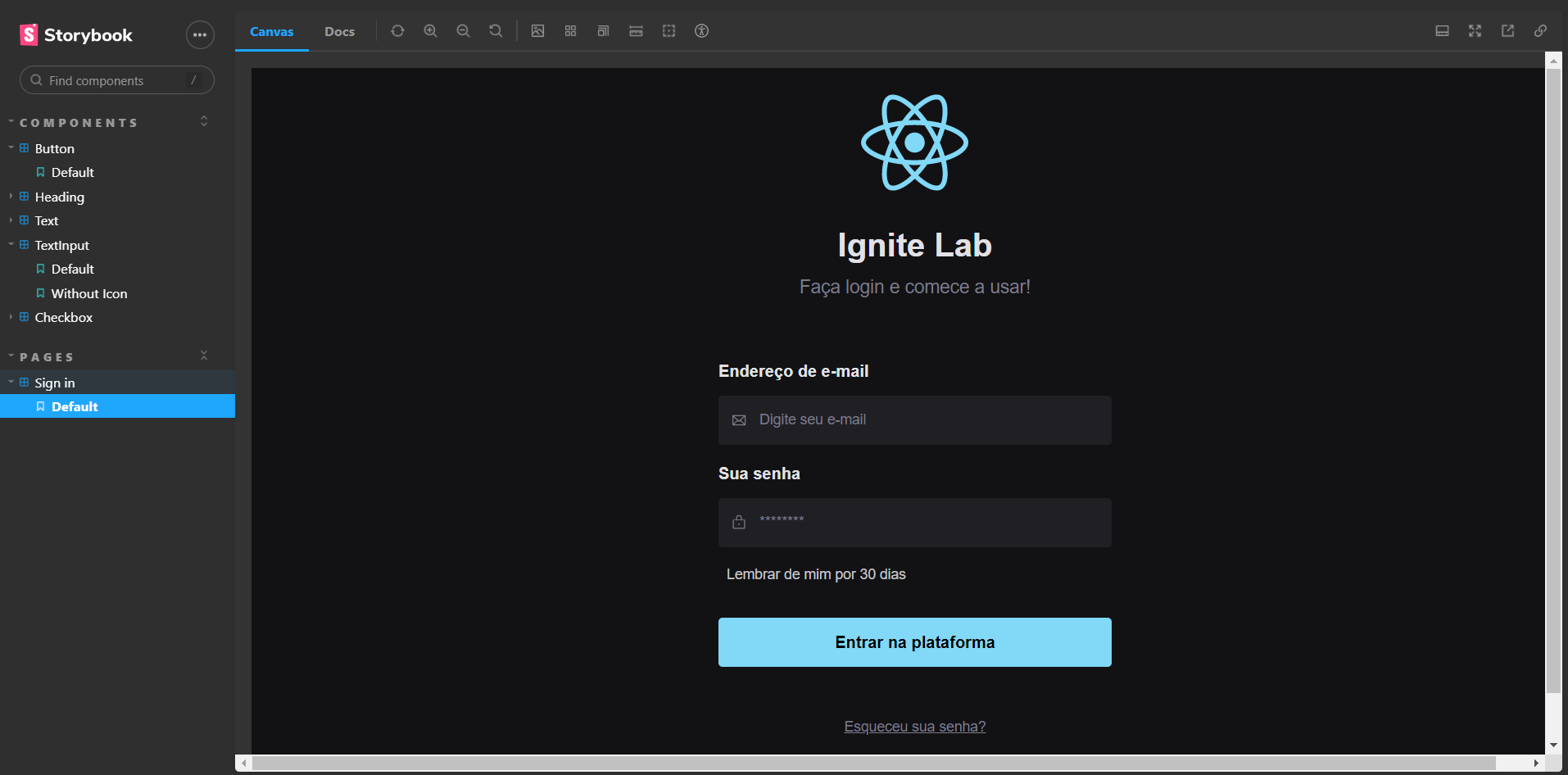The image size is (1568, 775).
Task: Click the reset zoom icon
Action: [x=496, y=31]
